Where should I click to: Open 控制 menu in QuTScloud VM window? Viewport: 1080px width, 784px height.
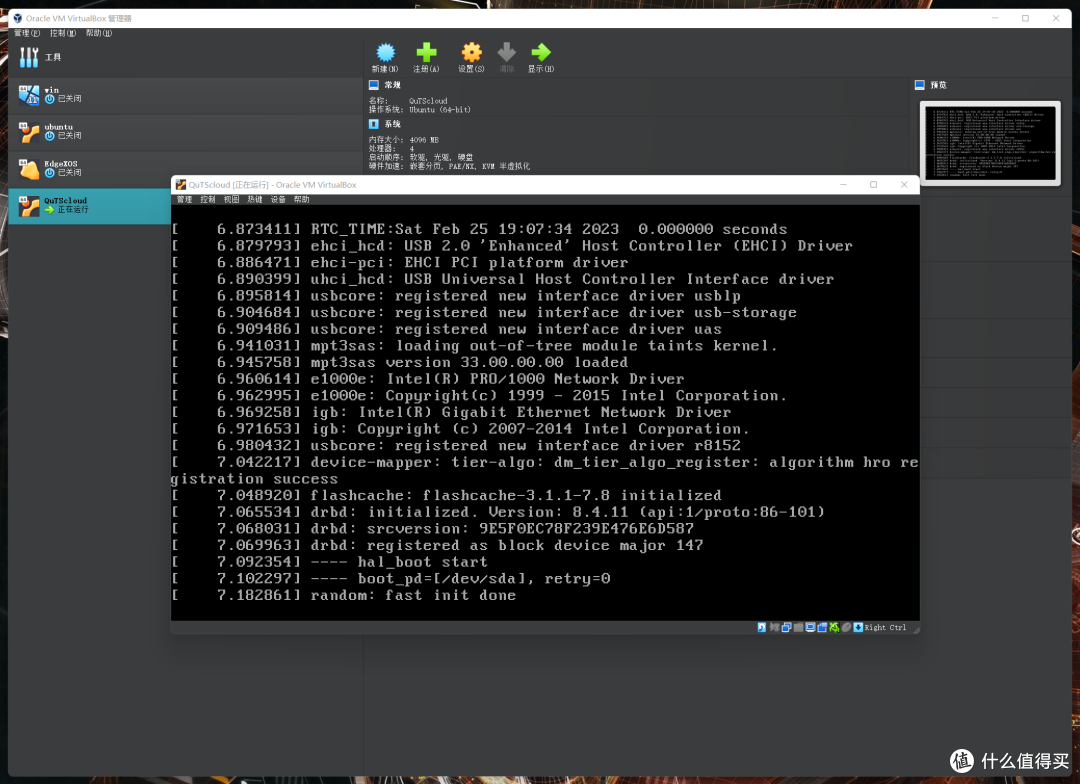pos(208,199)
